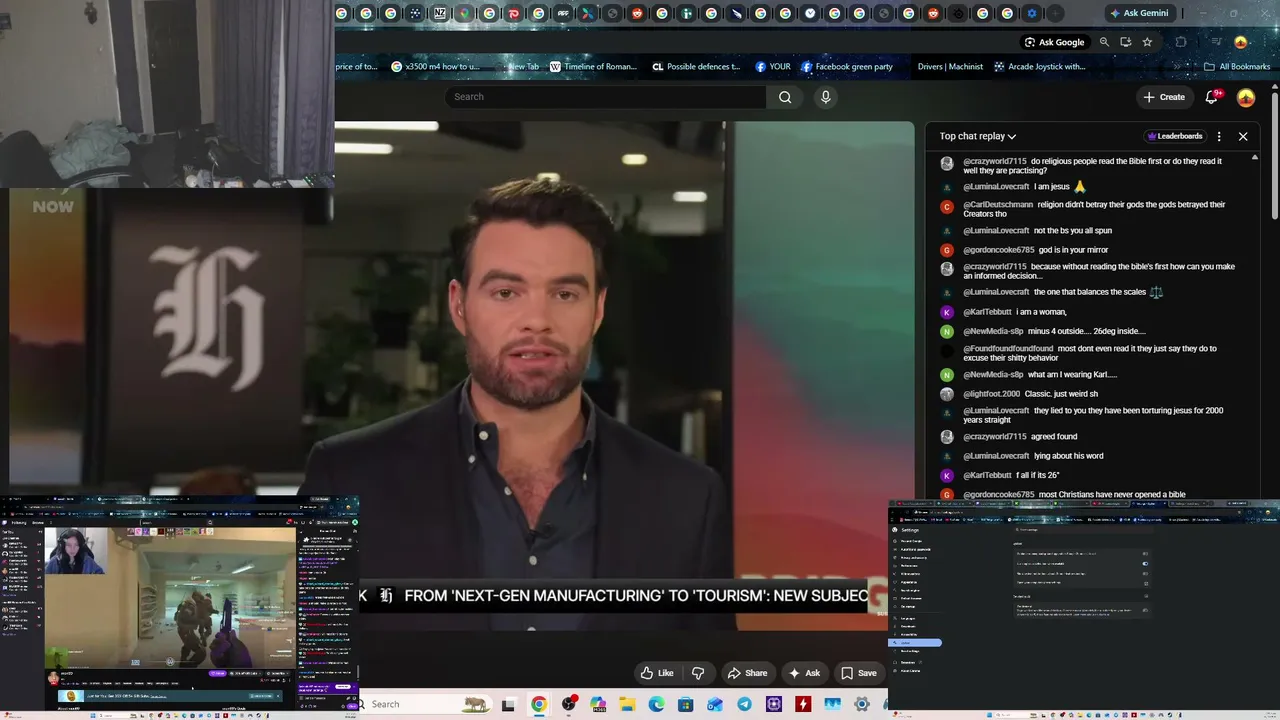Open File Explorer from the taskbar
Viewport: 1280px width, 720px height.
tap(627, 704)
